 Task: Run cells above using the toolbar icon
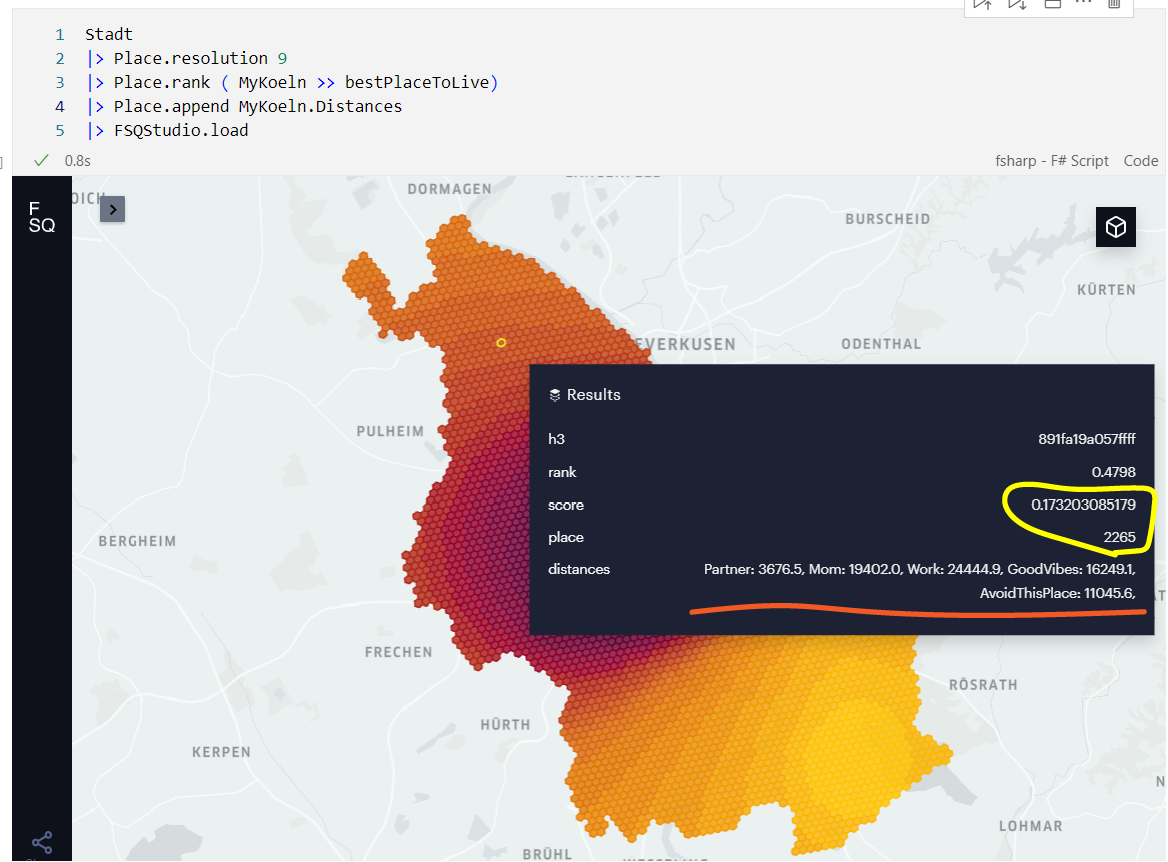(983, 4)
